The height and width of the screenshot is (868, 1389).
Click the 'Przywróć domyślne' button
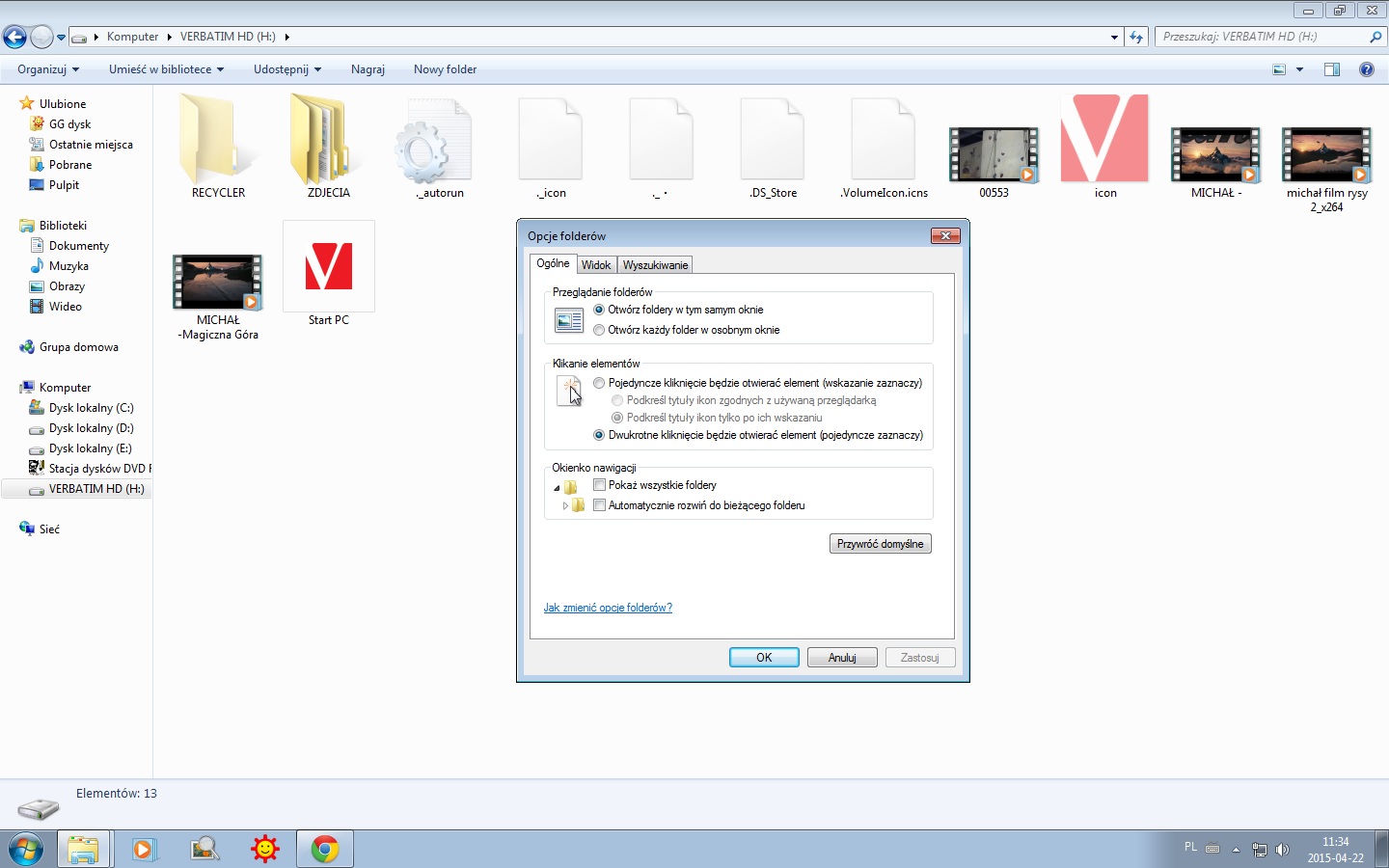[x=880, y=544]
